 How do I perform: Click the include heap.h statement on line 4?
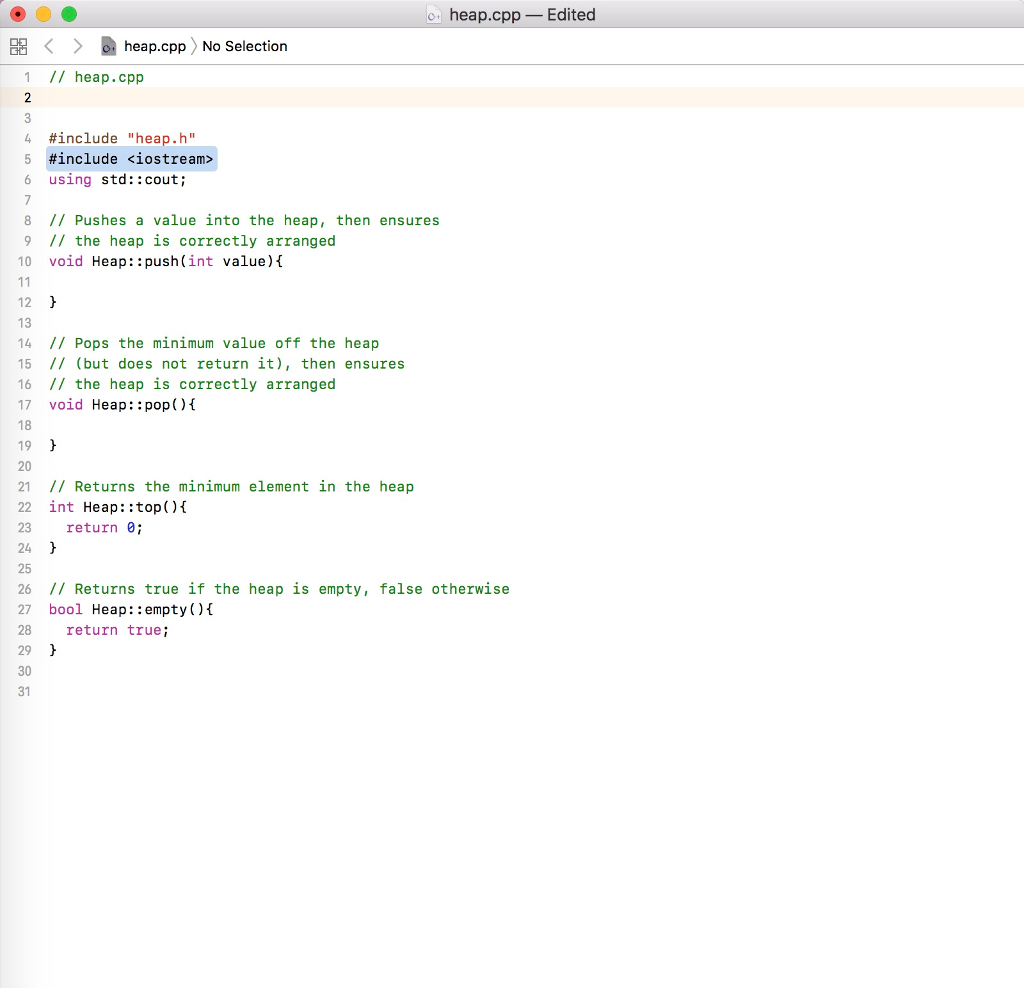(120, 138)
